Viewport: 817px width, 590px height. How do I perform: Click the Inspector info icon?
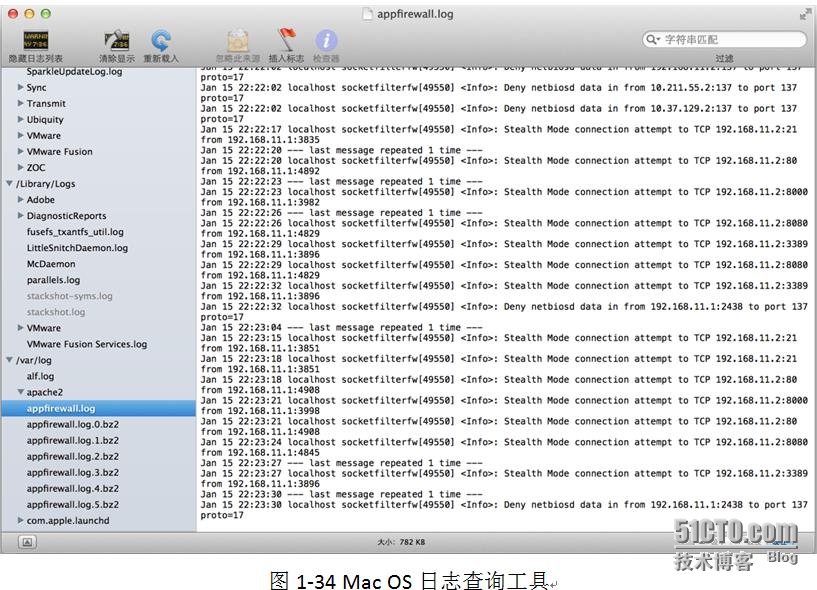point(326,40)
